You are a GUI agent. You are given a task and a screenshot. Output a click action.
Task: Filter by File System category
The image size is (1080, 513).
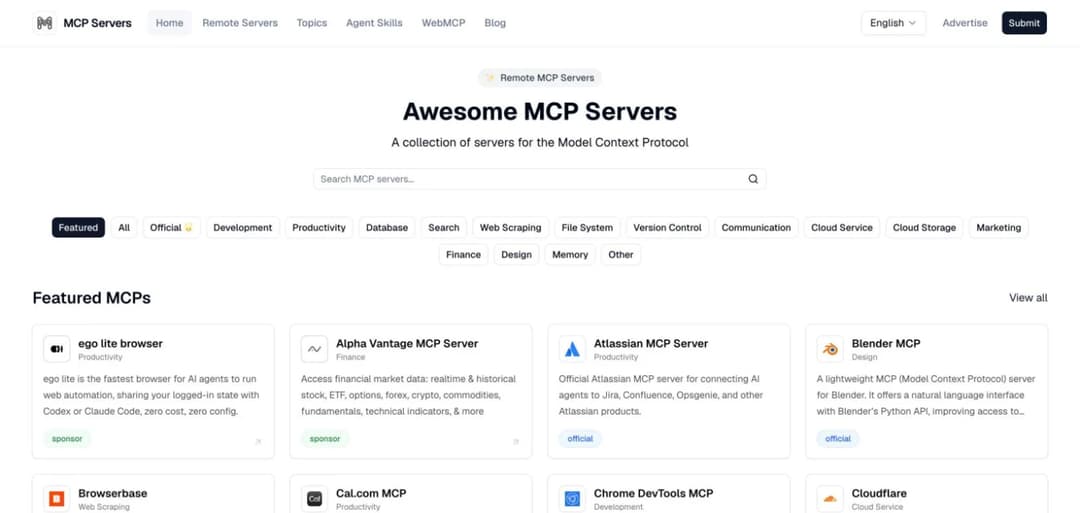(x=588, y=227)
